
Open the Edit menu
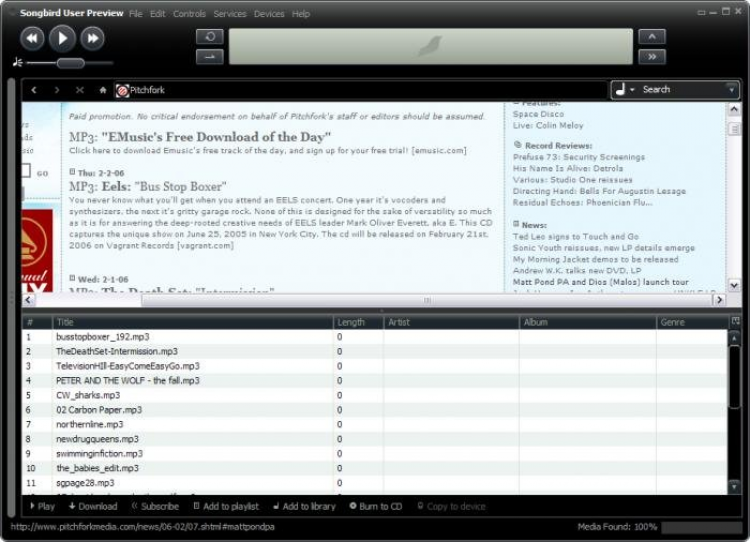[x=157, y=14]
